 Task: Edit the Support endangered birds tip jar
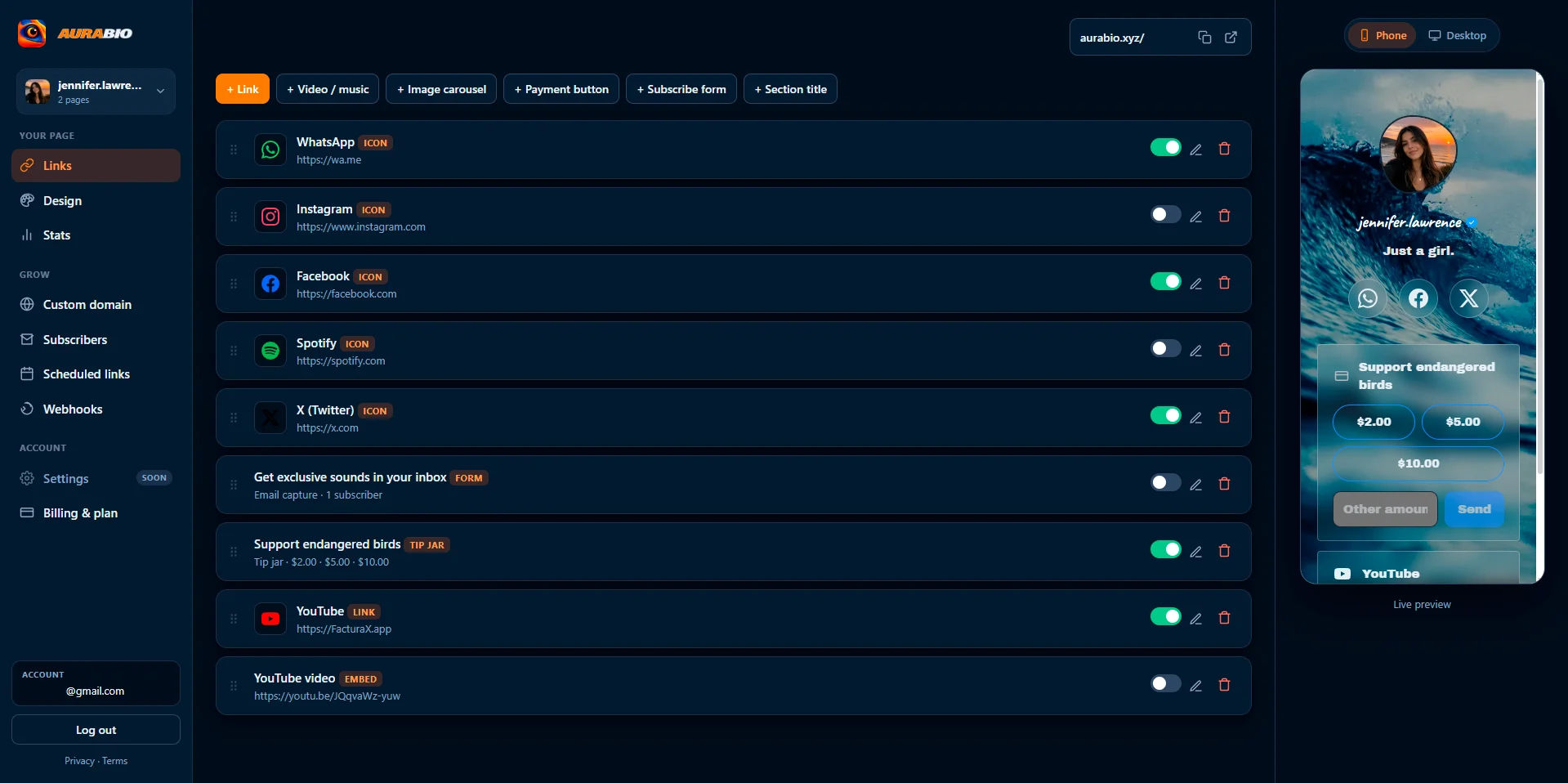[x=1195, y=552]
